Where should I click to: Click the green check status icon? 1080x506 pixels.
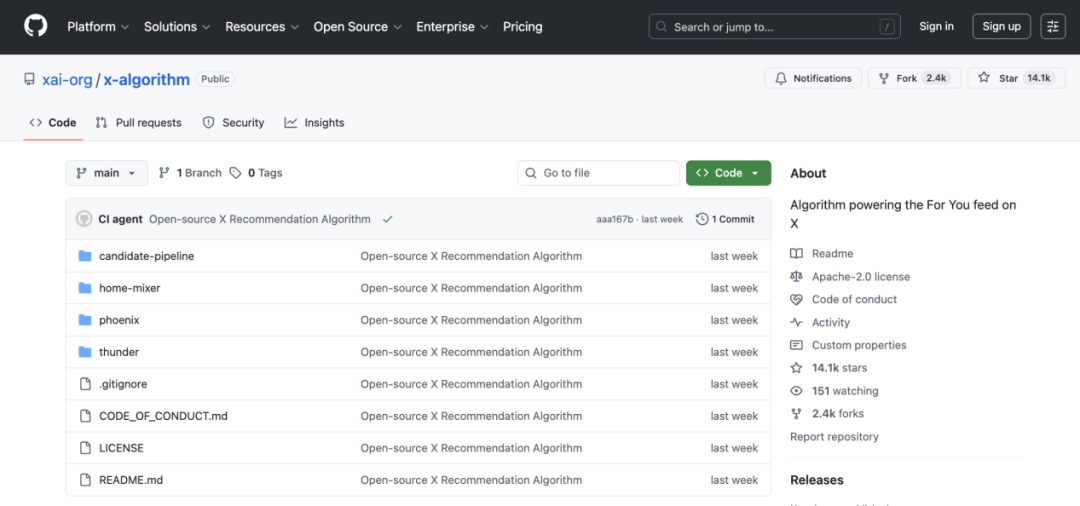pos(387,219)
